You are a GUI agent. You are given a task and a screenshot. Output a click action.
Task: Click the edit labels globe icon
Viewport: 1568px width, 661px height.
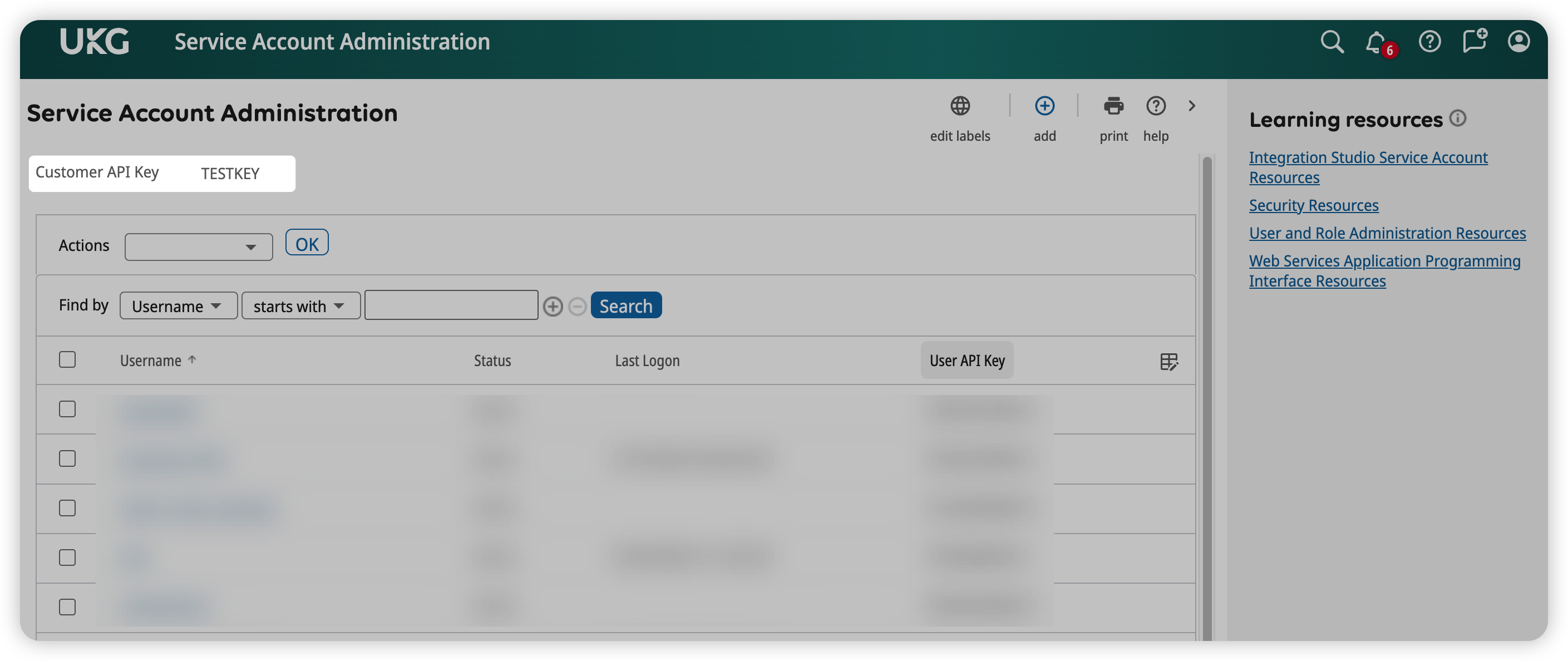tap(960, 106)
